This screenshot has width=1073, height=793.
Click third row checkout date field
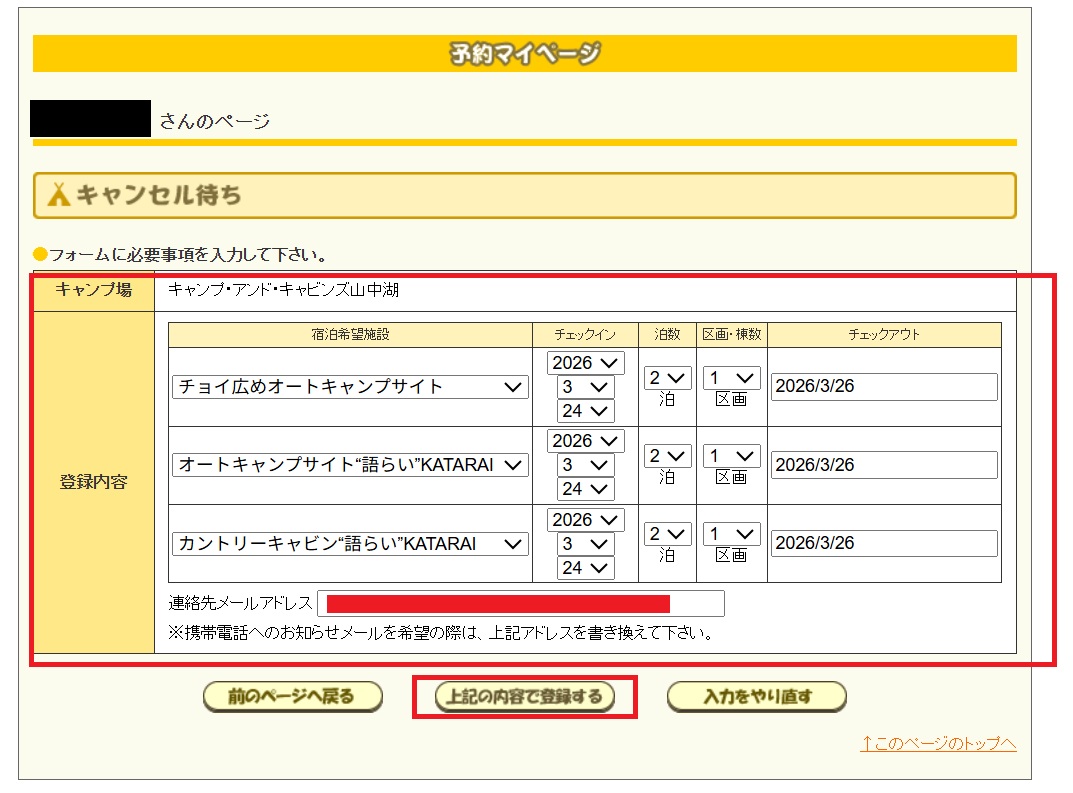click(x=883, y=544)
